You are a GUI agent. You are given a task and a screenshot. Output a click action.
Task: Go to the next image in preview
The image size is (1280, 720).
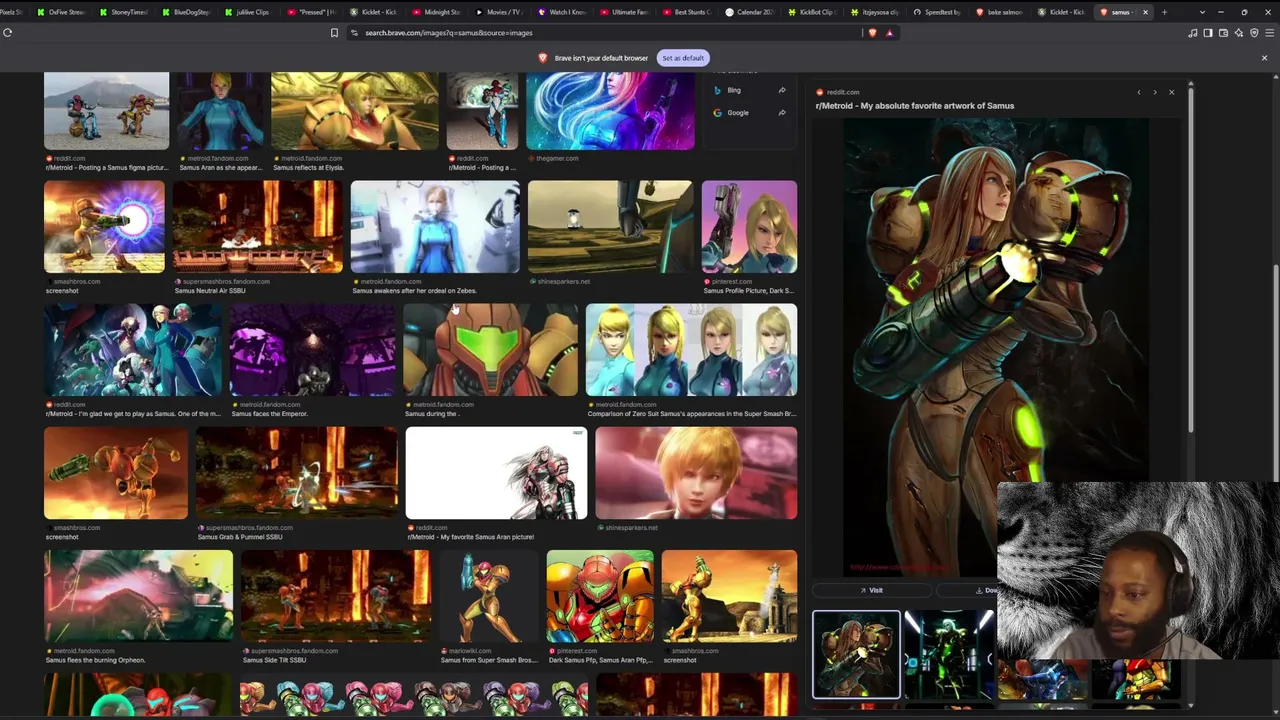point(1155,92)
